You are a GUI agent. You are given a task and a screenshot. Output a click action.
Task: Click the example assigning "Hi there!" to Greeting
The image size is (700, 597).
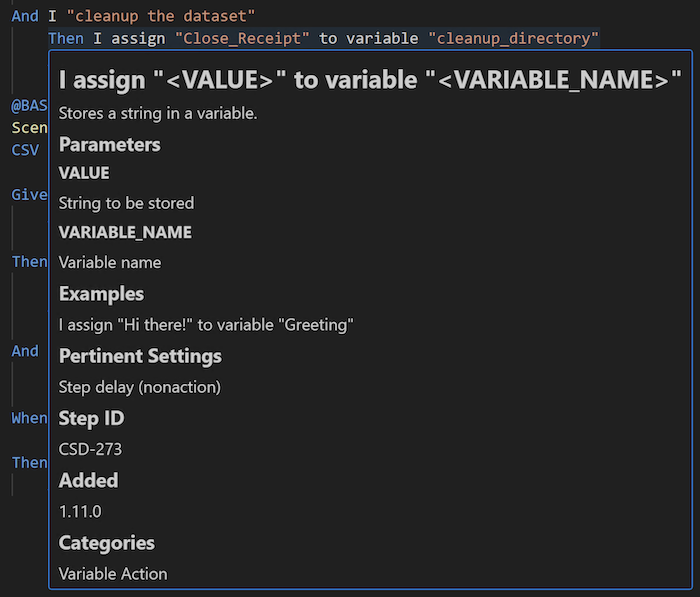coord(206,325)
